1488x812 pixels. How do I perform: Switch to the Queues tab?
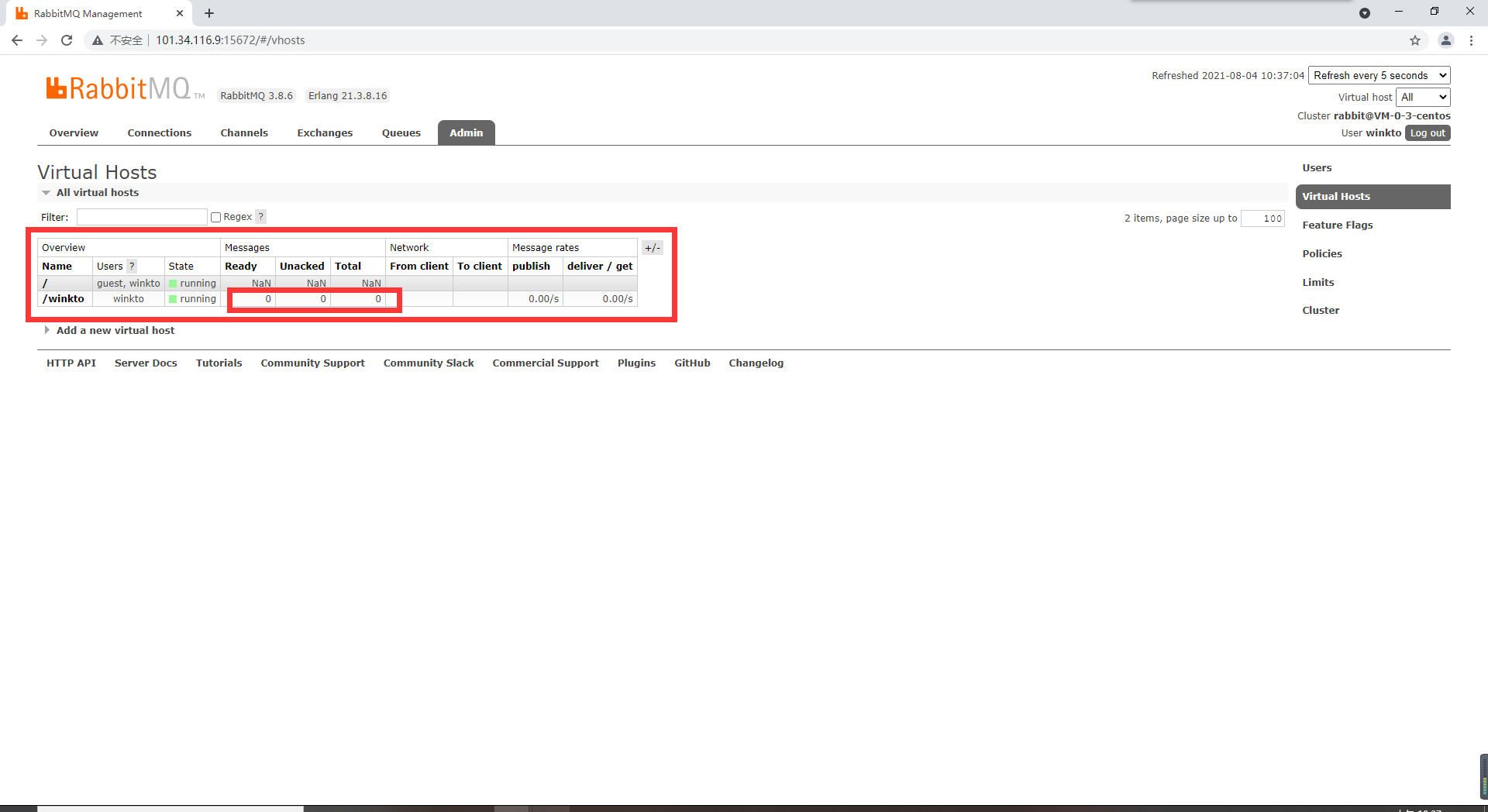401,132
